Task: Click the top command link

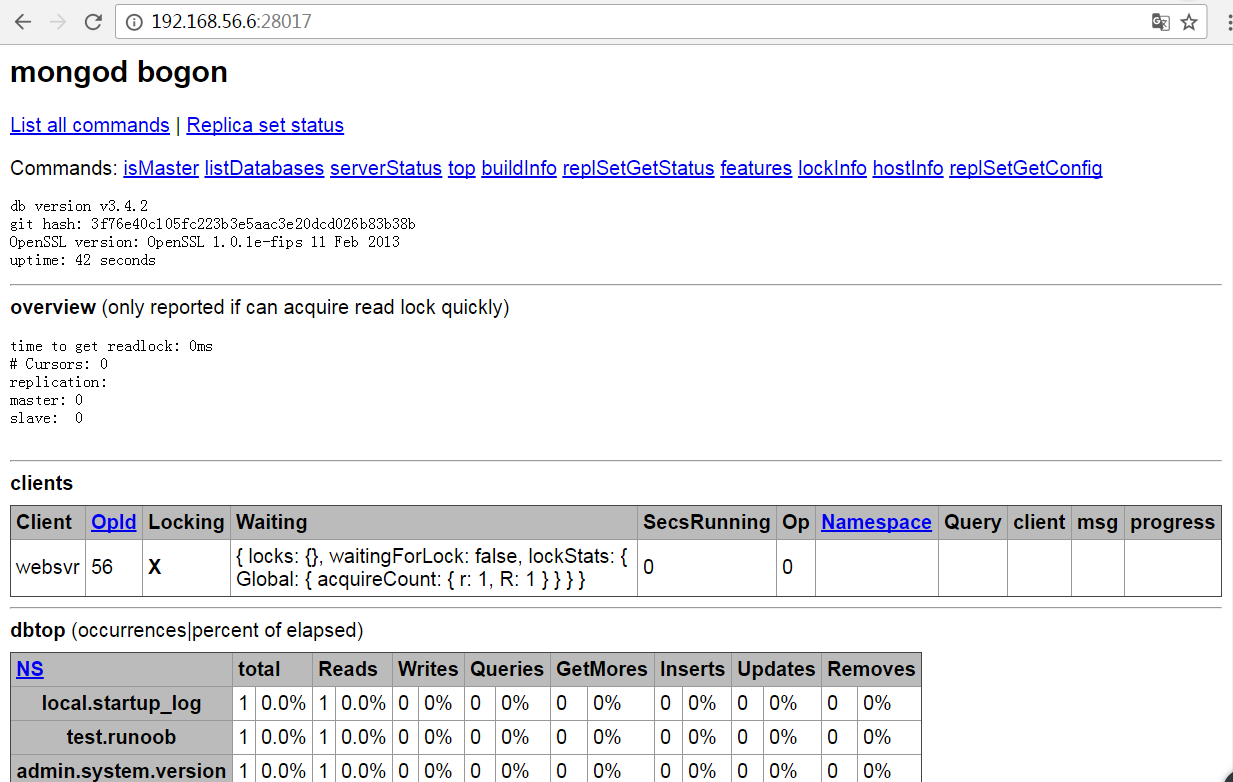Action: [x=461, y=168]
